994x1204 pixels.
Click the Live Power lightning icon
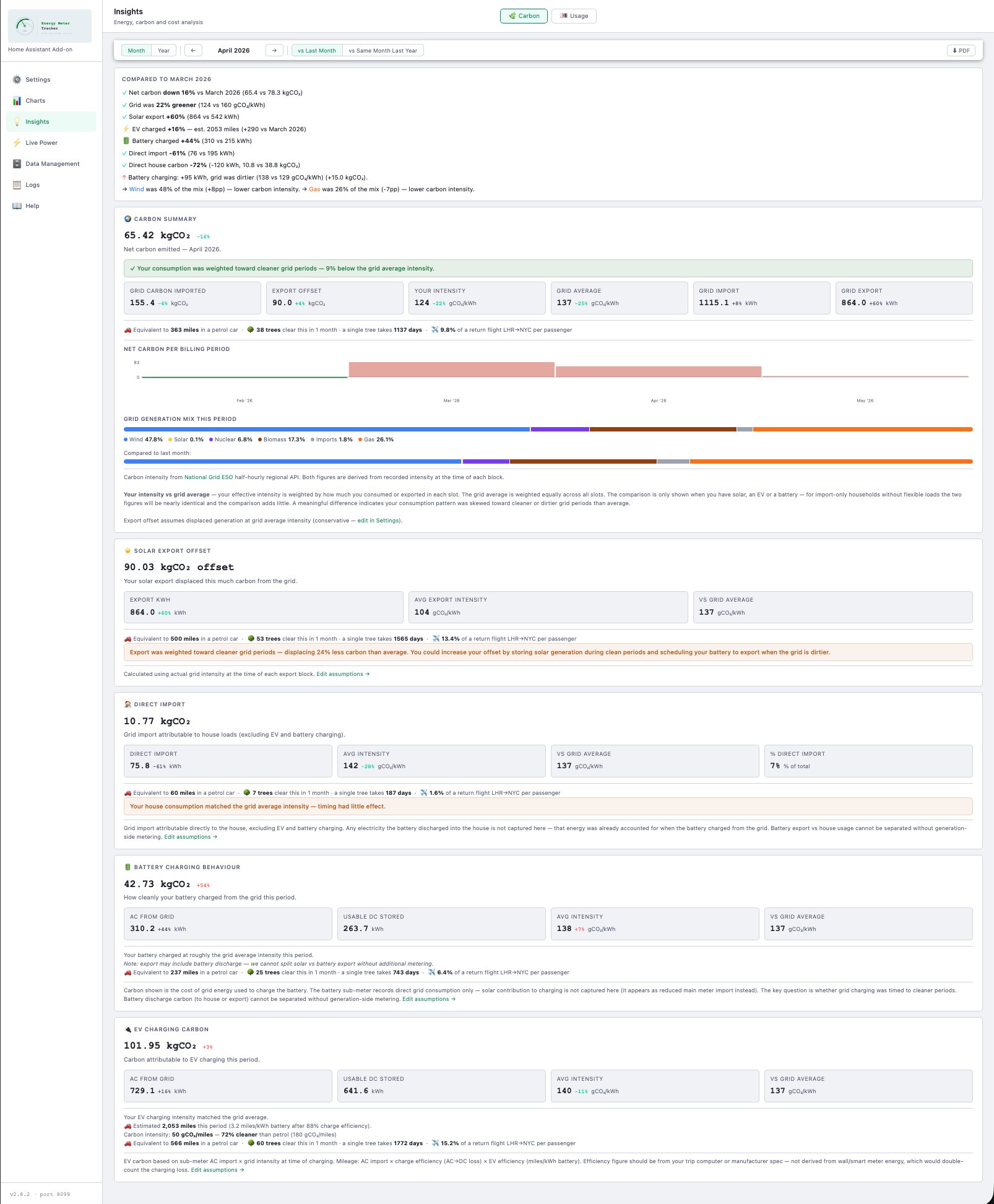(17, 143)
